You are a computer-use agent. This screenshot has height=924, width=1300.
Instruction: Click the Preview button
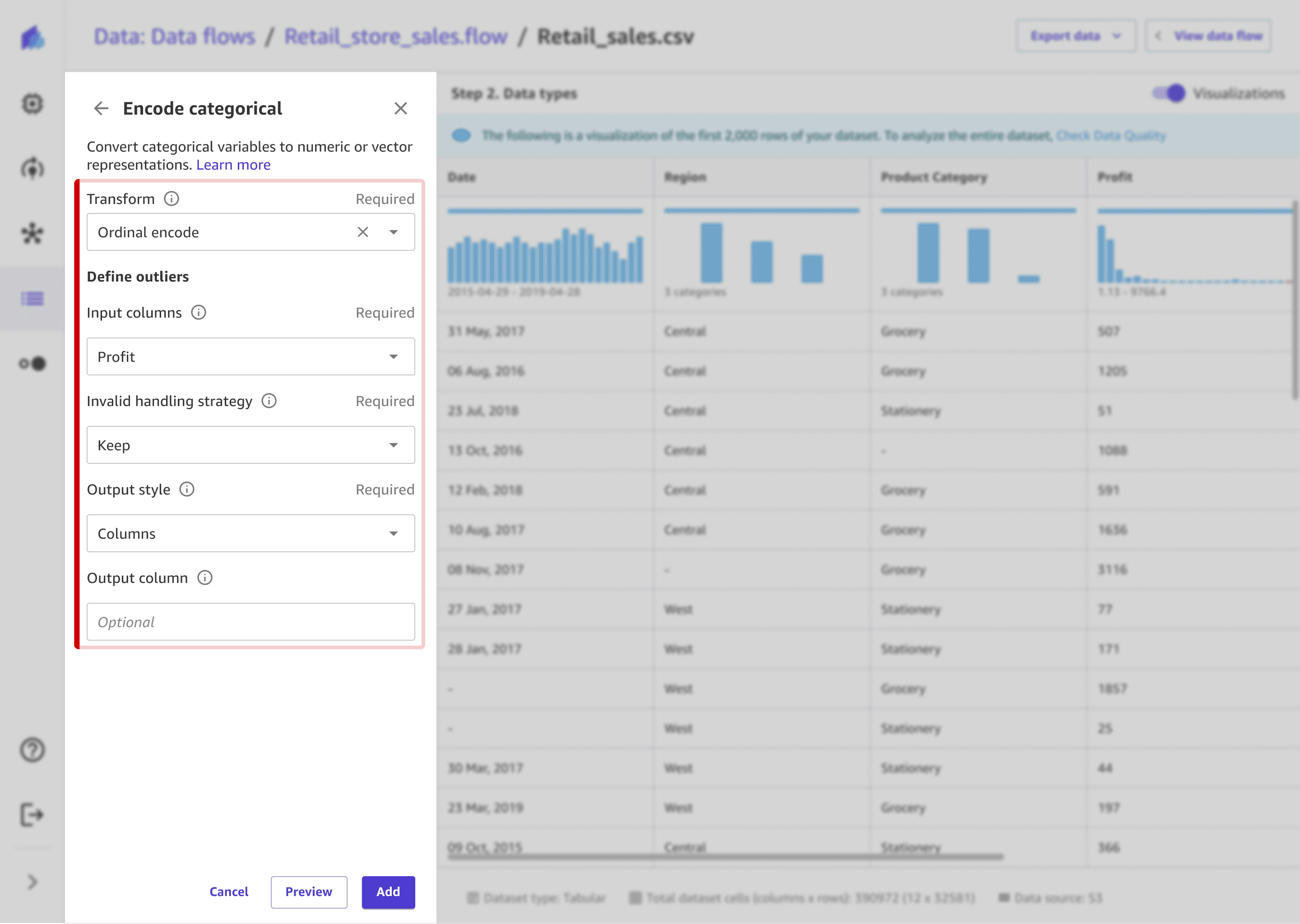tap(308, 892)
